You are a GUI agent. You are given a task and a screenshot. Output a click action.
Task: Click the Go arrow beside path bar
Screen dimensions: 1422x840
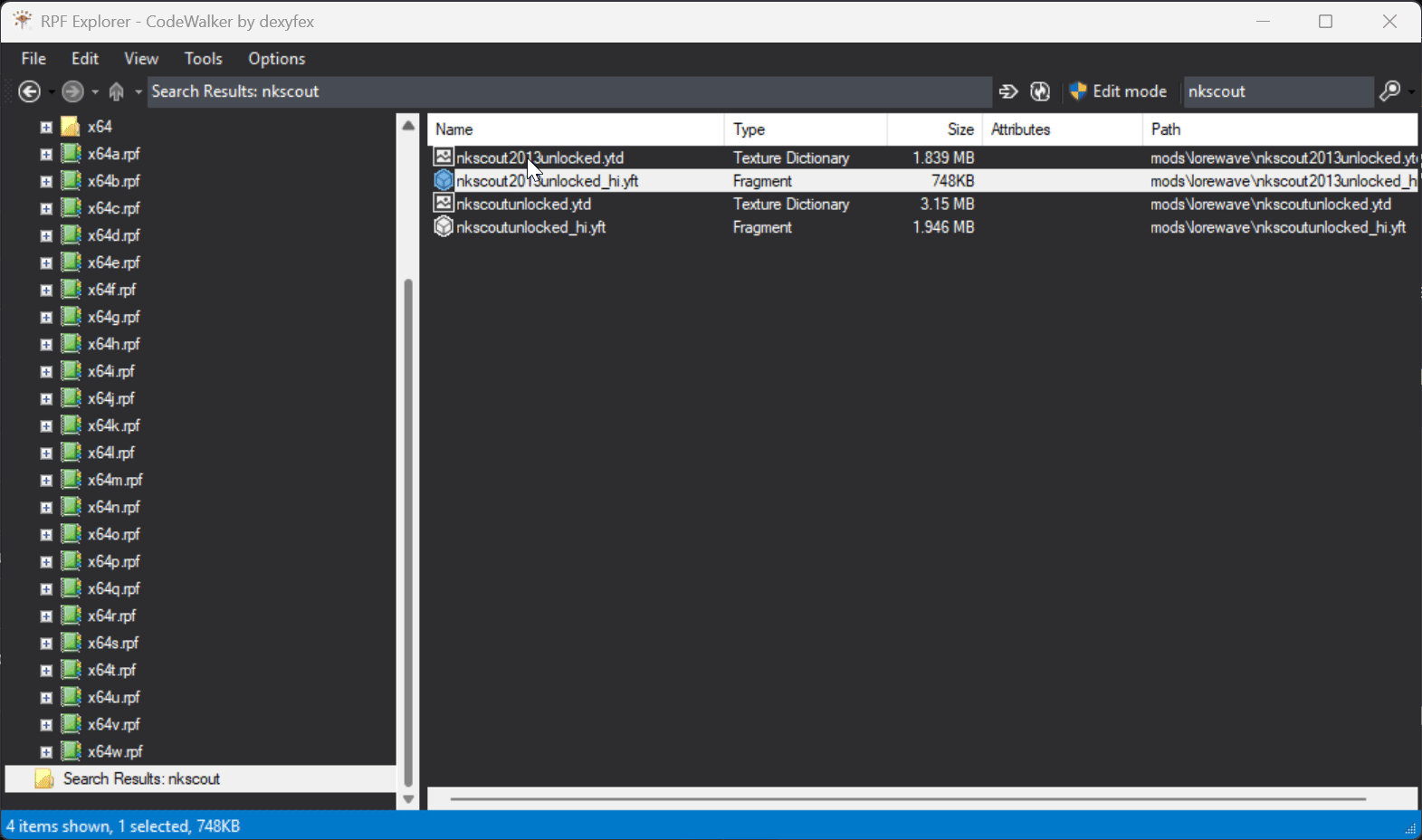(1008, 91)
